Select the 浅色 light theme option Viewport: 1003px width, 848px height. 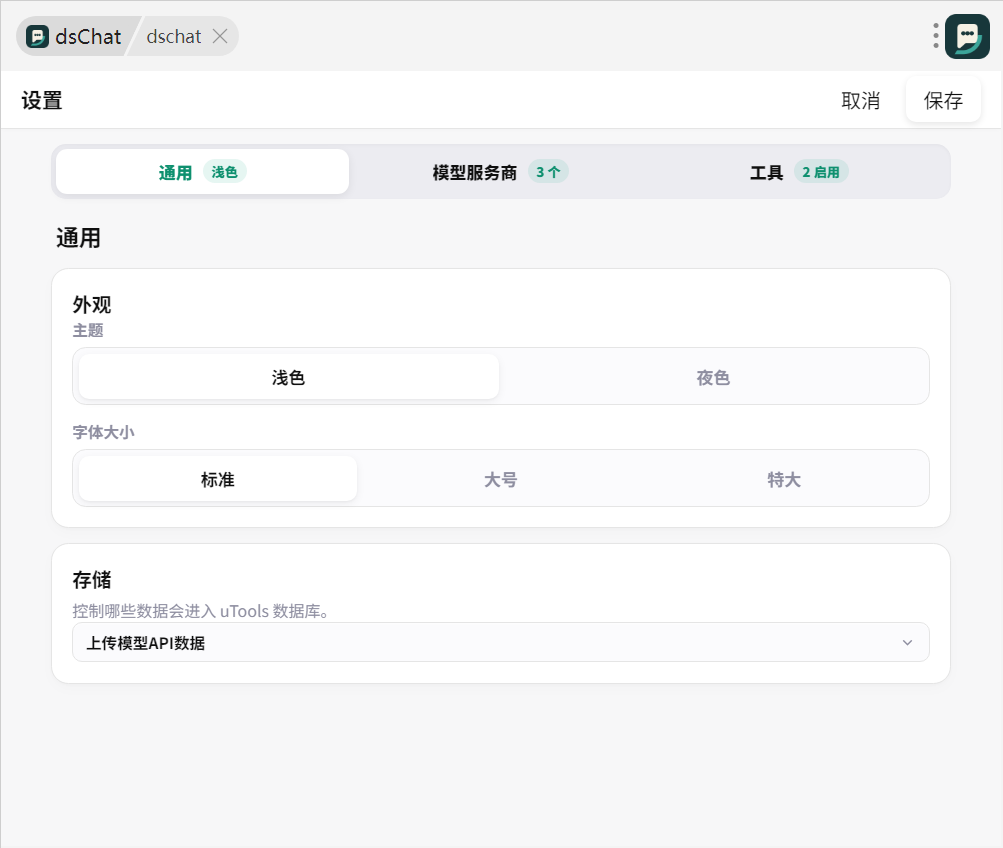click(x=288, y=377)
